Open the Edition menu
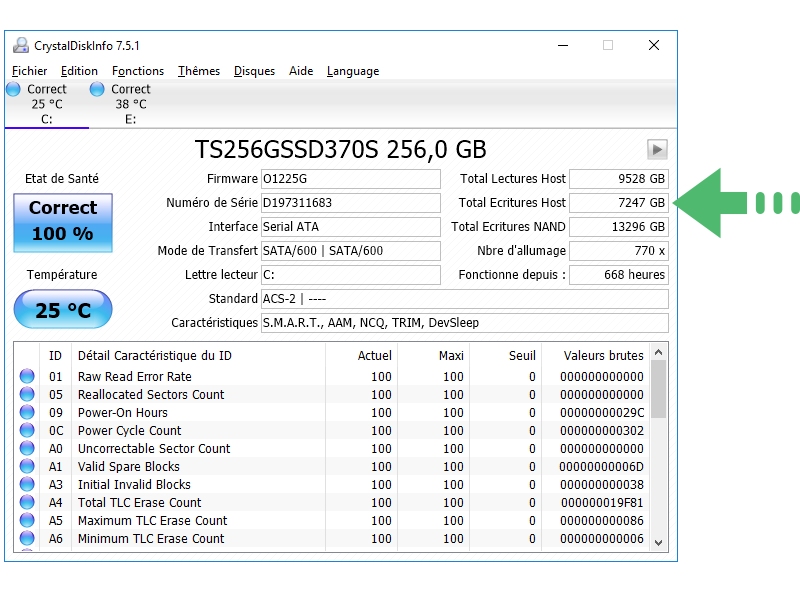Image resolution: width=800 pixels, height=600 pixels. 79,71
